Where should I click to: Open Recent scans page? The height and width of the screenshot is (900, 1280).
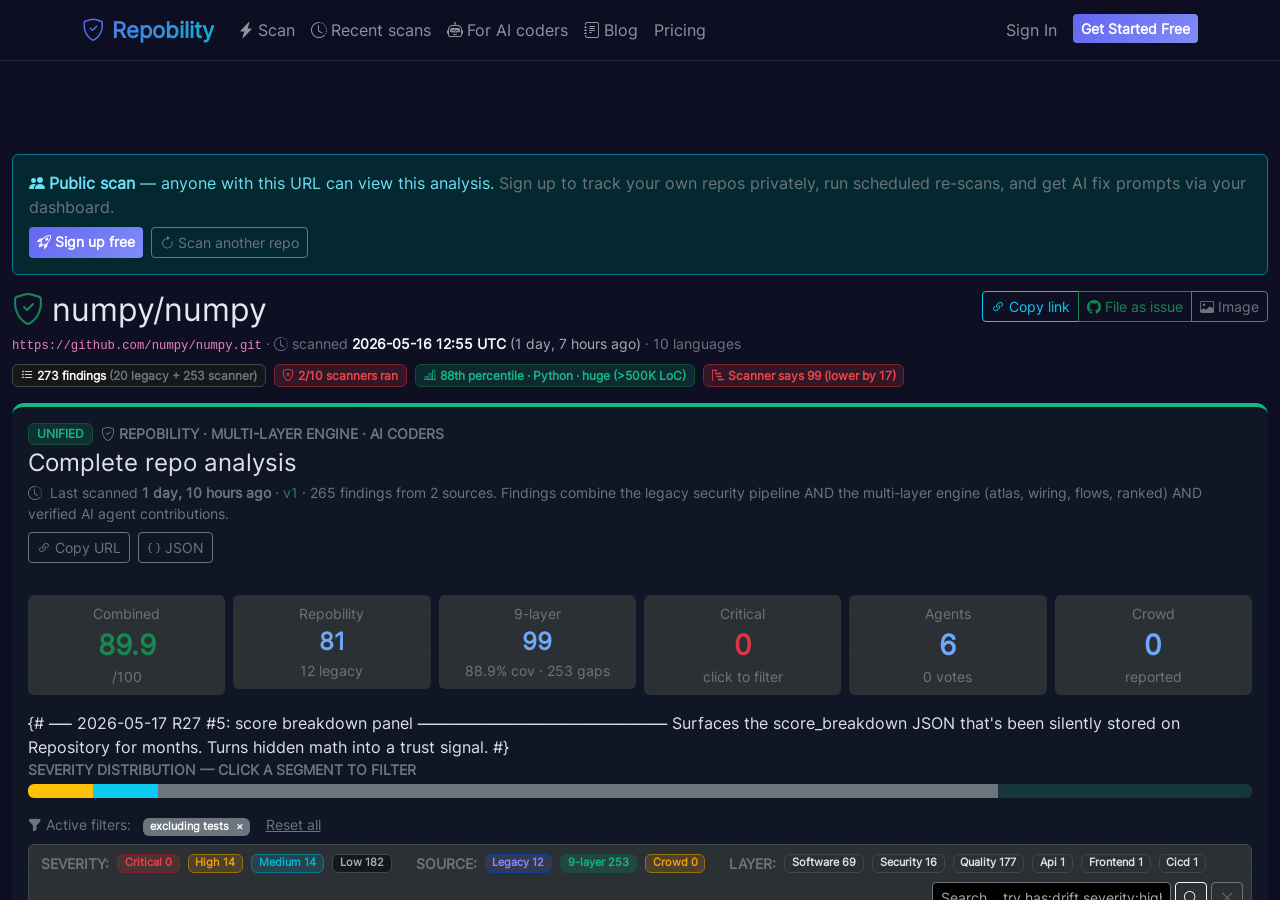(x=371, y=30)
